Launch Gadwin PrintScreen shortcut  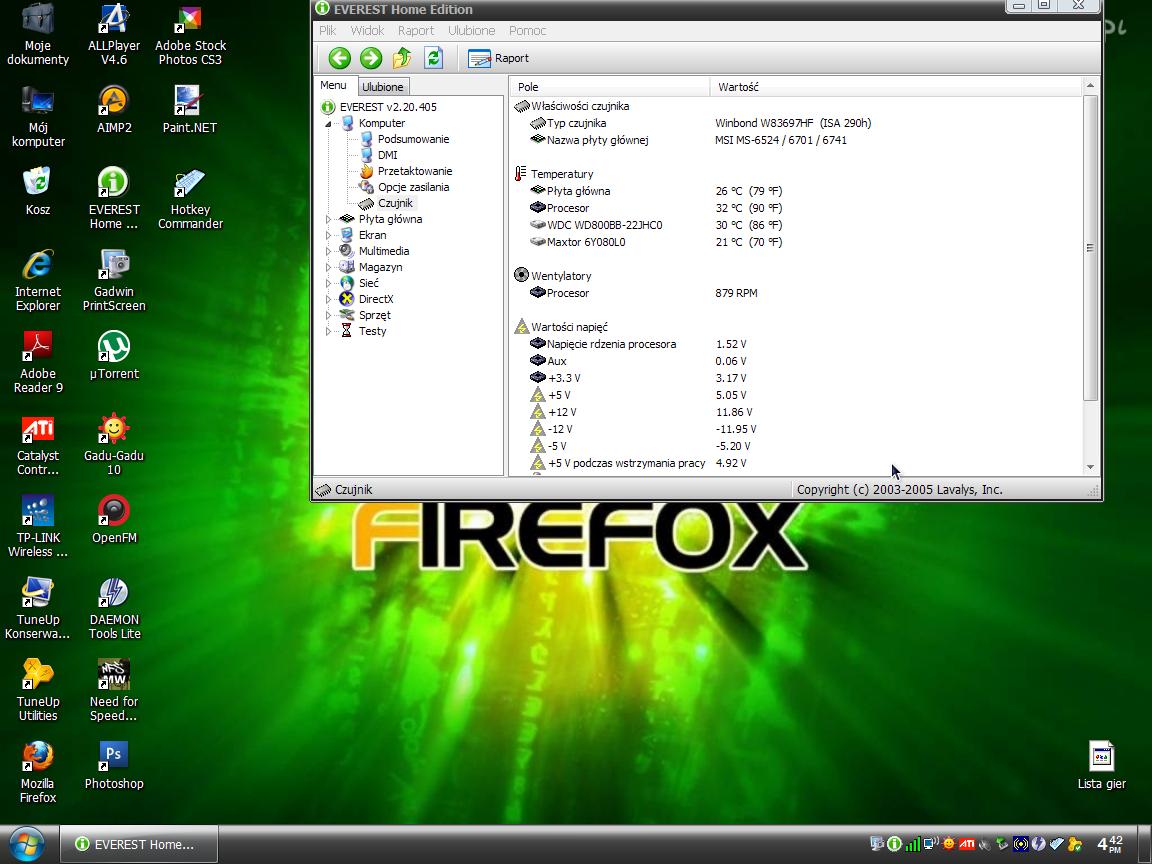pyautogui.click(x=114, y=281)
